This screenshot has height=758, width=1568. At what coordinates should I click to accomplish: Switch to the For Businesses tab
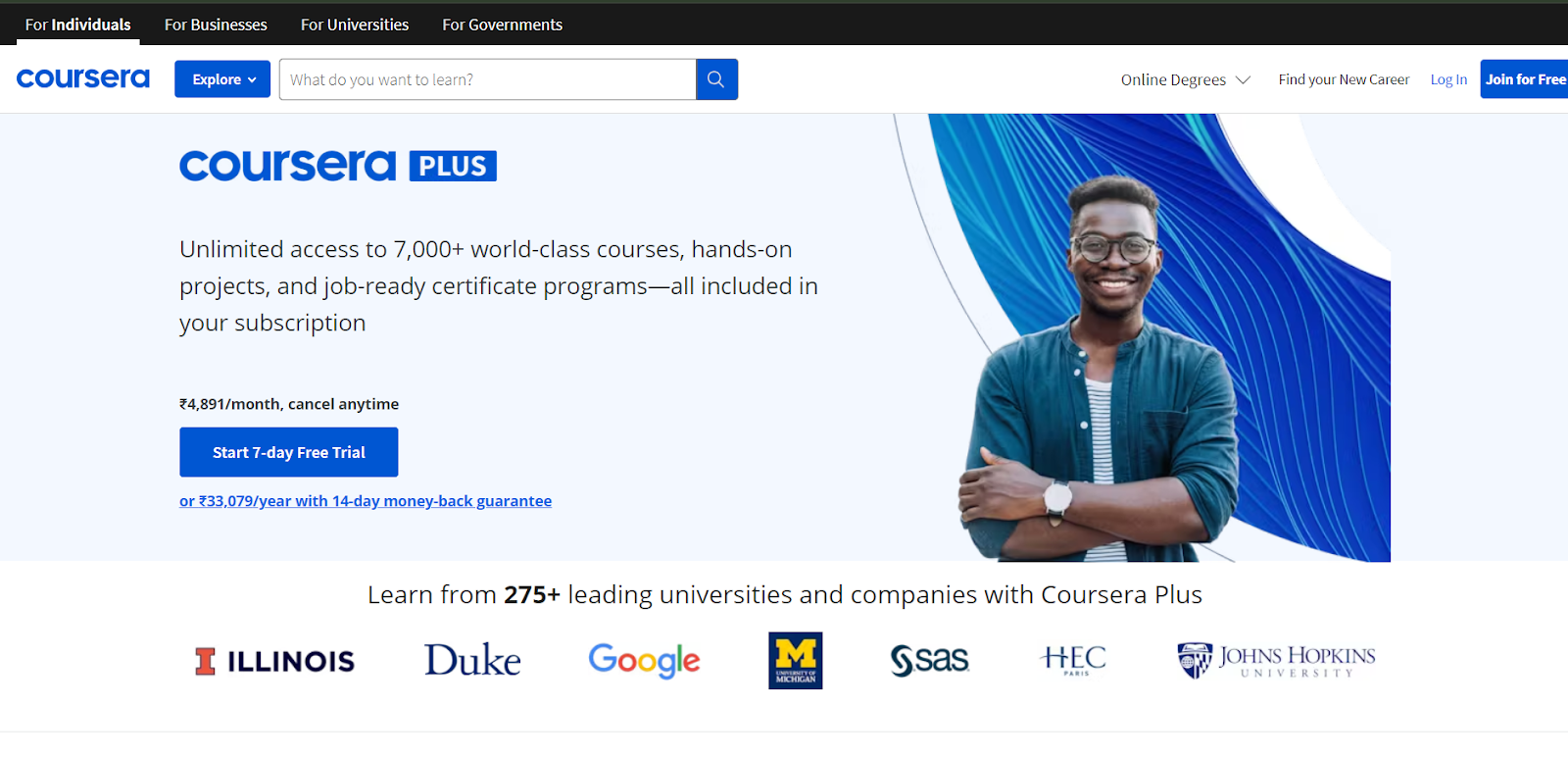[216, 25]
